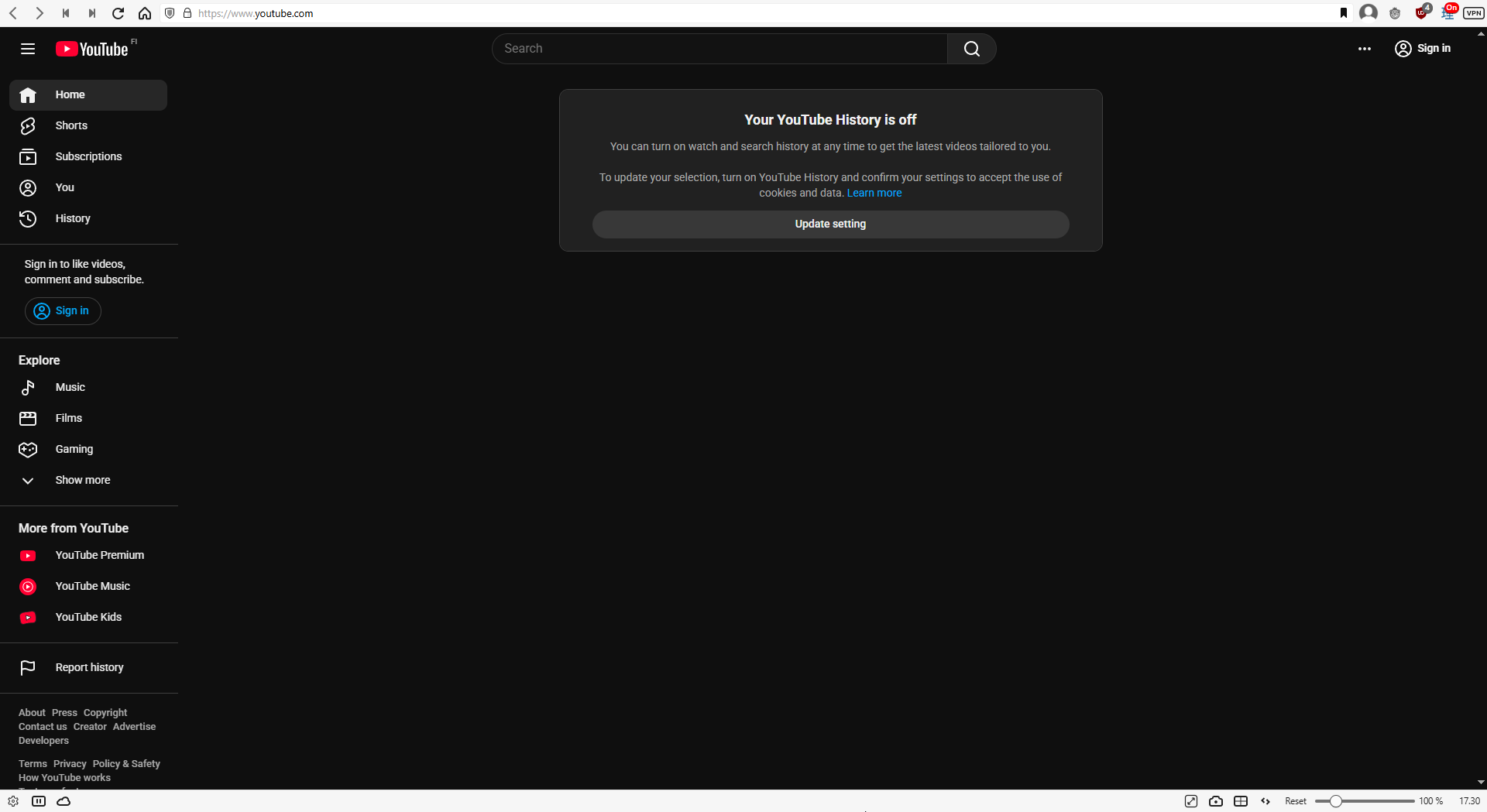Click Sign in at top right

coord(1423,49)
